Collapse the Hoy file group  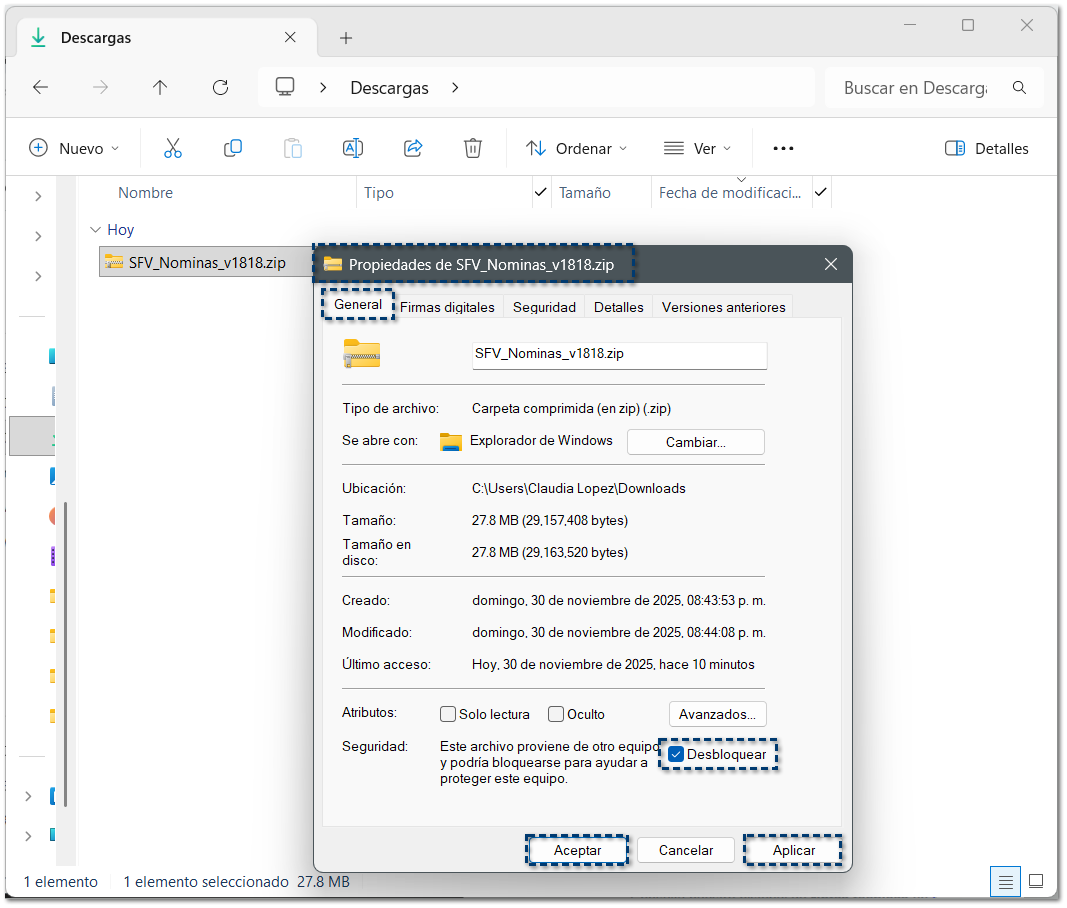point(95,230)
